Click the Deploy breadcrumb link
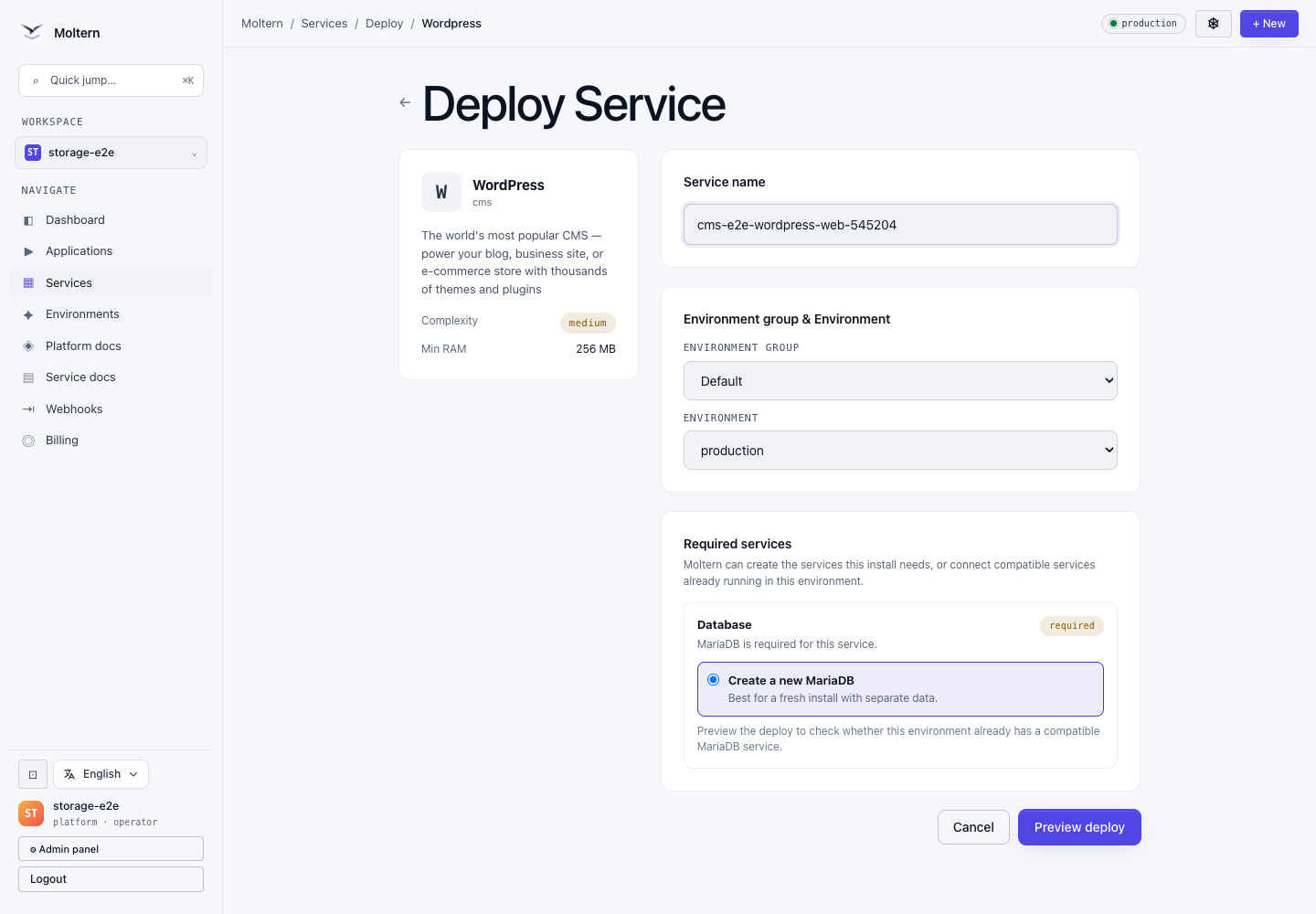This screenshot has width=1316, height=914. [384, 24]
